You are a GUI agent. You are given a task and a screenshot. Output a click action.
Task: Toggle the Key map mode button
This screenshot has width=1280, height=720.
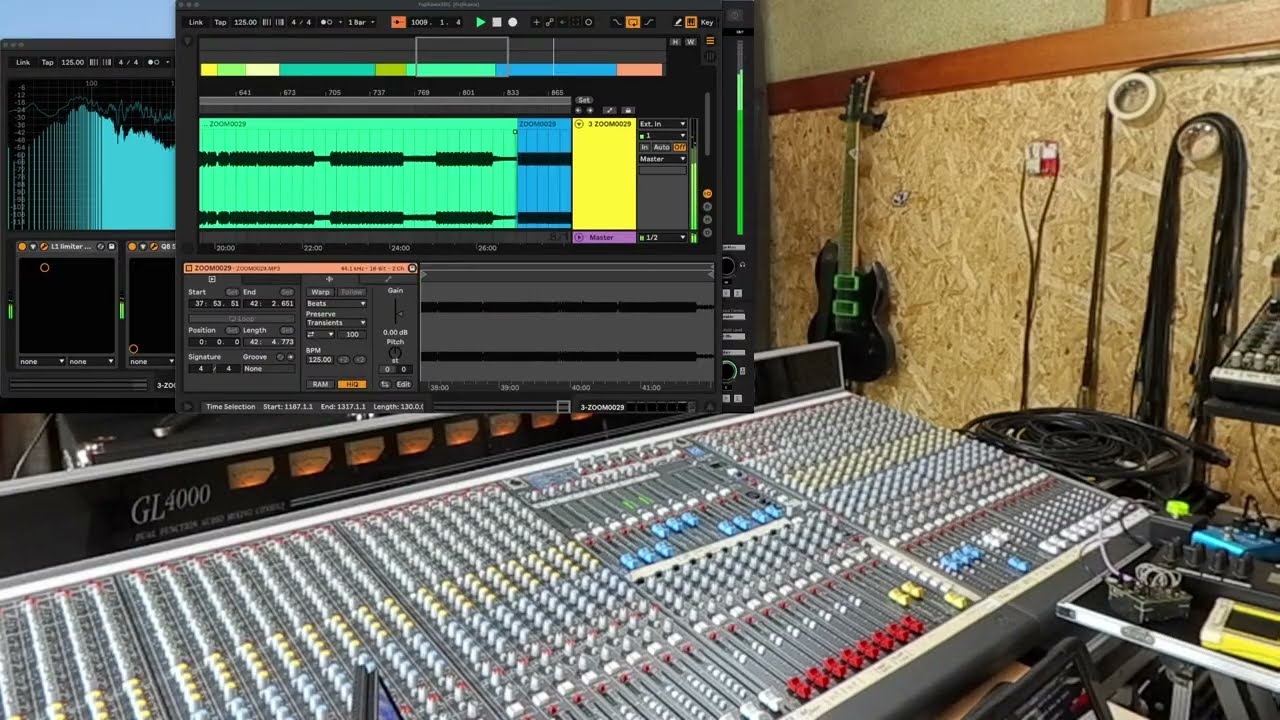coord(706,22)
